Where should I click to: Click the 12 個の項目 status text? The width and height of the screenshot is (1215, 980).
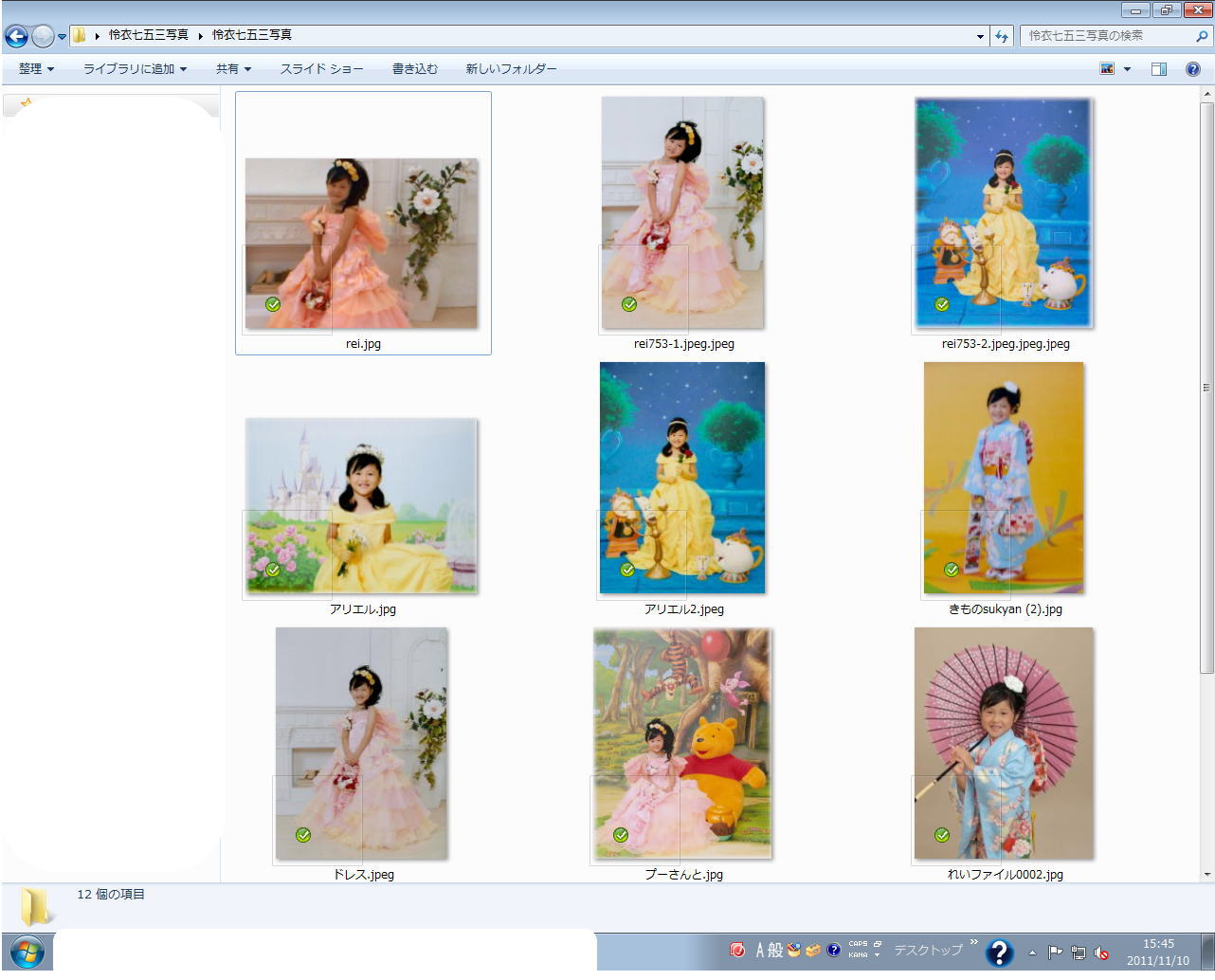click(111, 895)
